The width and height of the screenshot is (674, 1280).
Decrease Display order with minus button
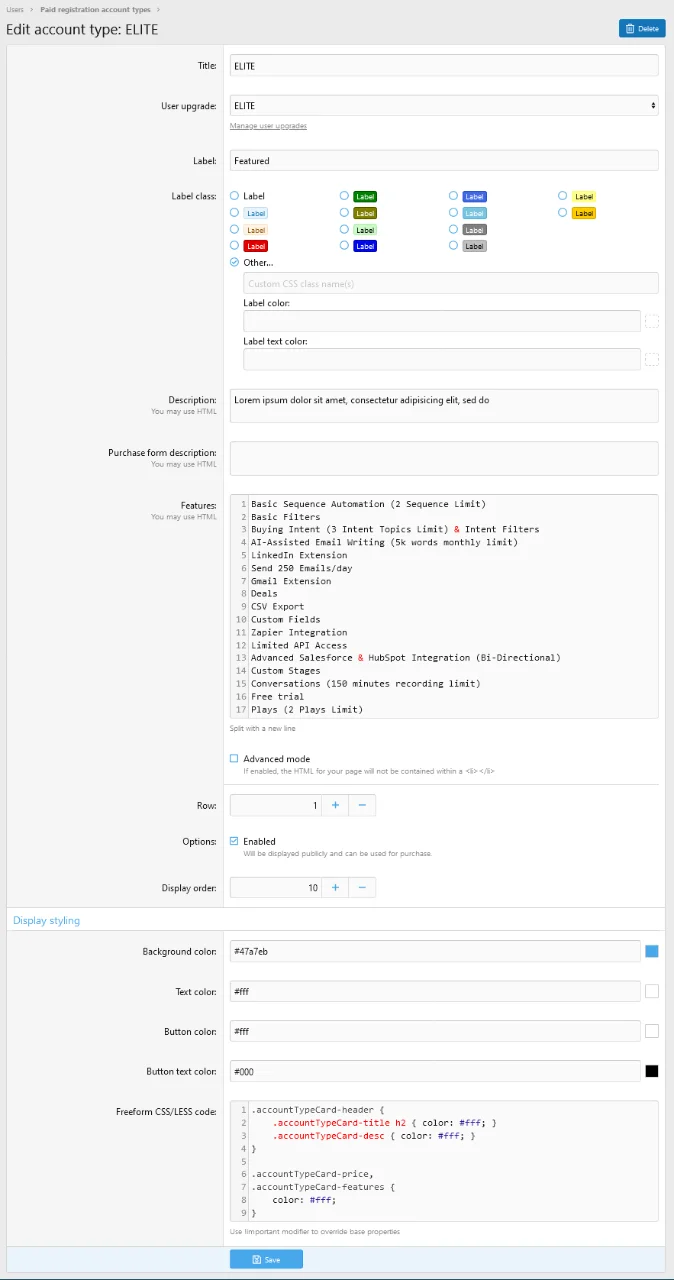coord(362,887)
